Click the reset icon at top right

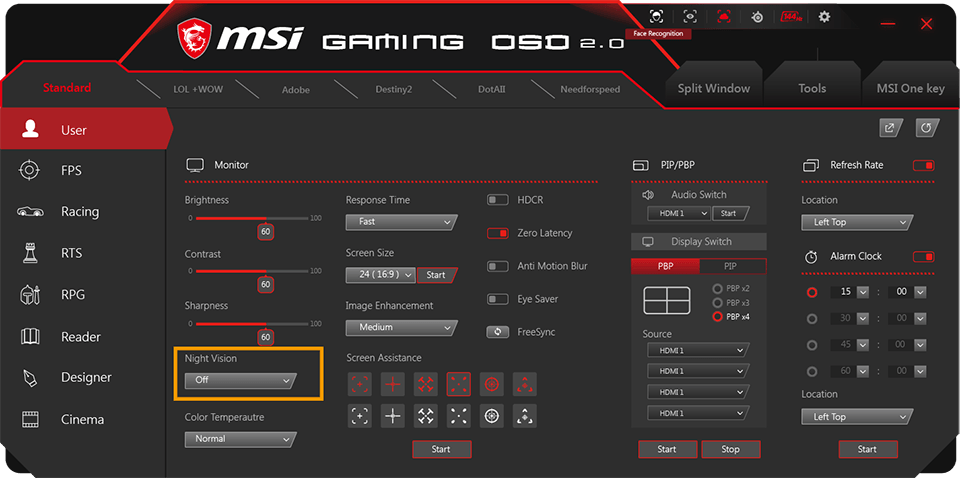[x=926, y=128]
